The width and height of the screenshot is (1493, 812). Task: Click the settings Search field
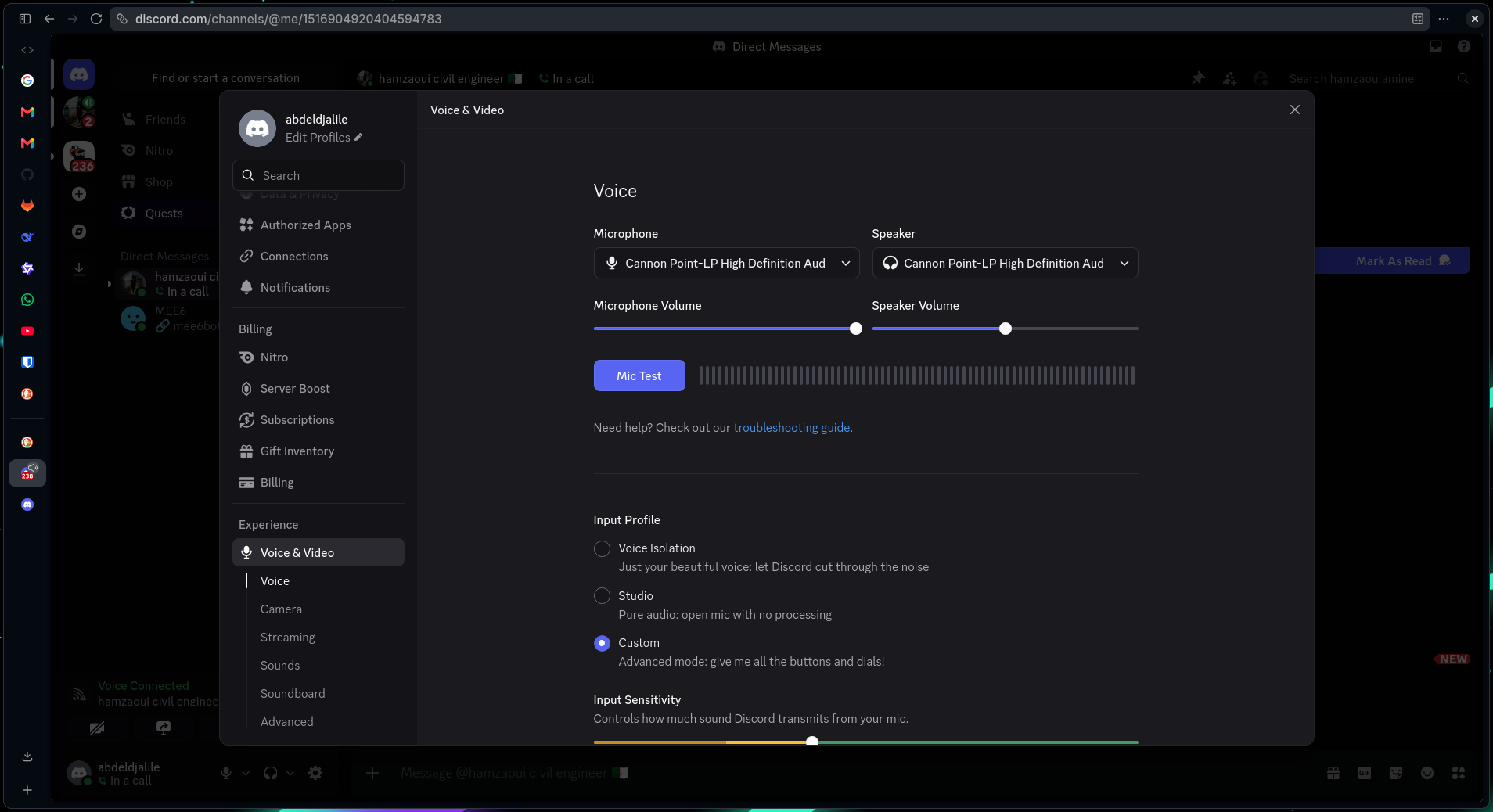tap(318, 175)
